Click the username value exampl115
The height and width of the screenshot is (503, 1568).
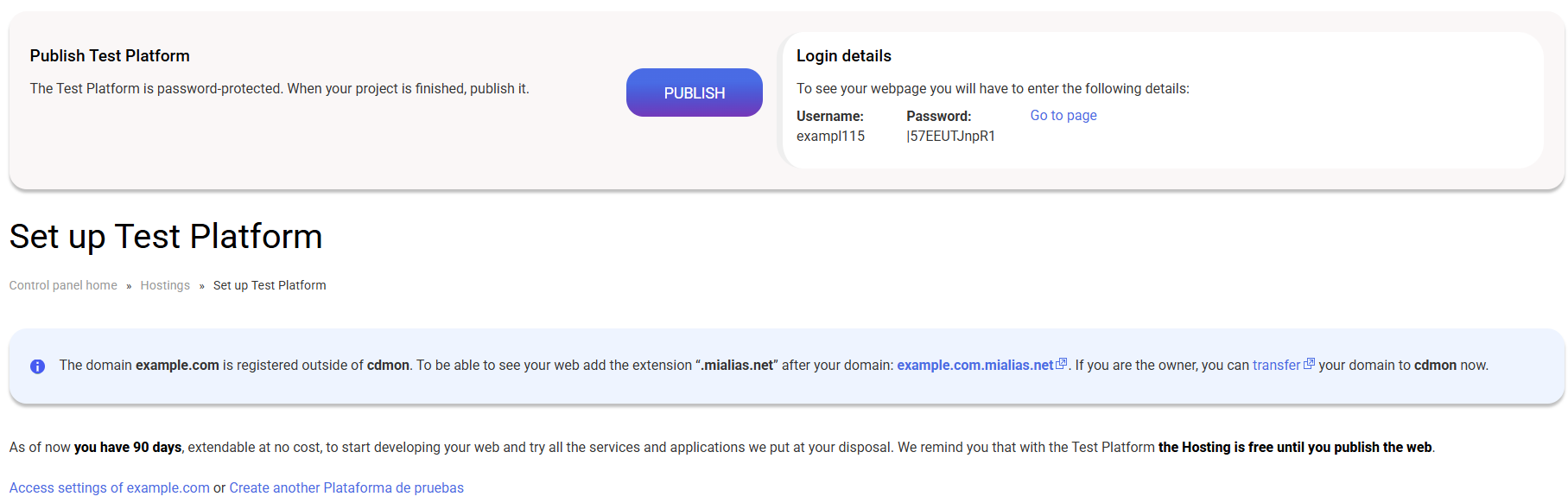point(830,136)
